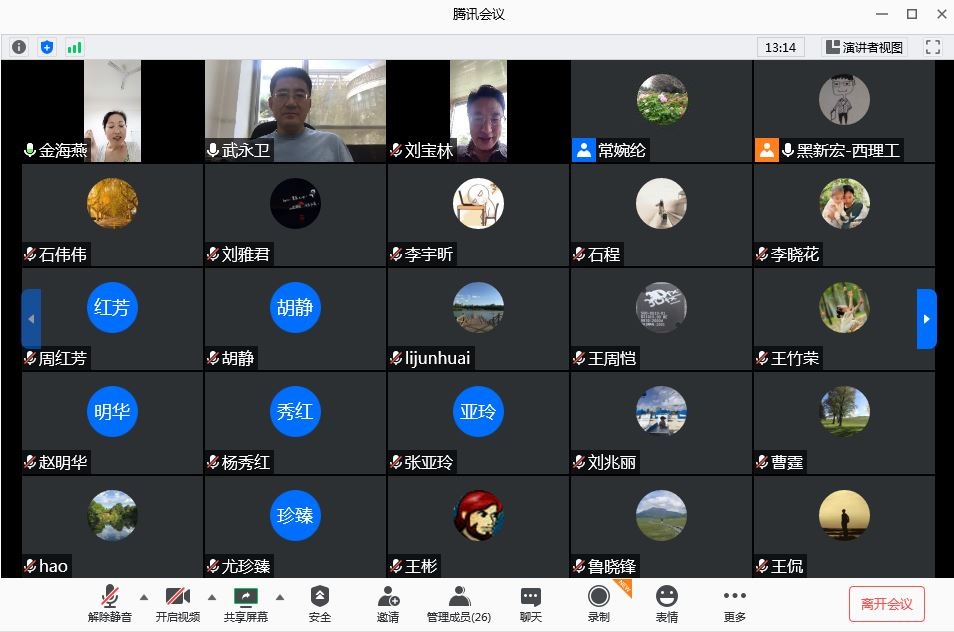Open the Invite (邀请) dialog
The width and height of the screenshot is (954, 632).
pos(388,604)
